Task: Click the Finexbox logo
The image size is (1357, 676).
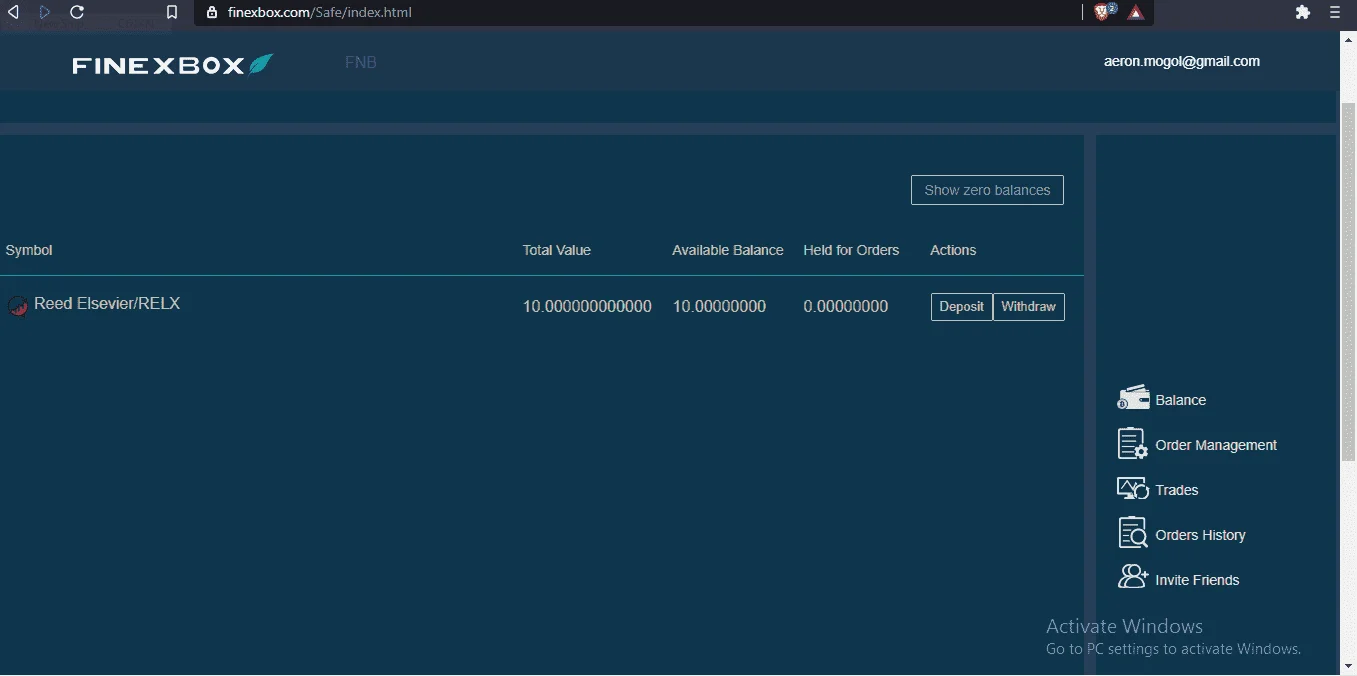Action: point(173,65)
